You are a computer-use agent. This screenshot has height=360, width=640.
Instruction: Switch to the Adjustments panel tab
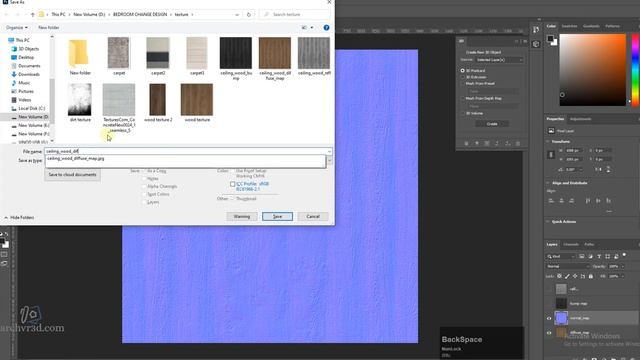(580, 119)
